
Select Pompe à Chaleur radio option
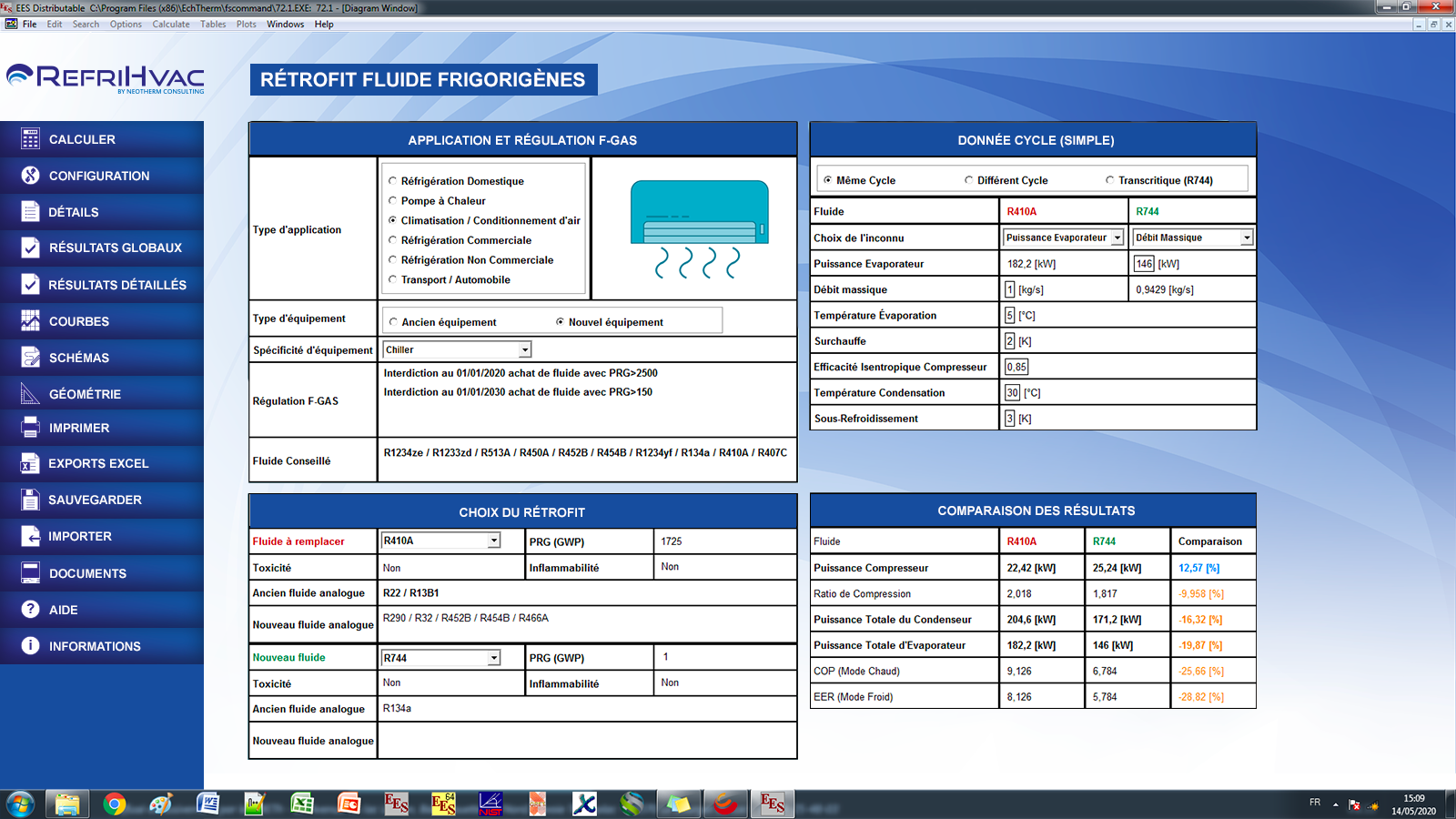(393, 201)
